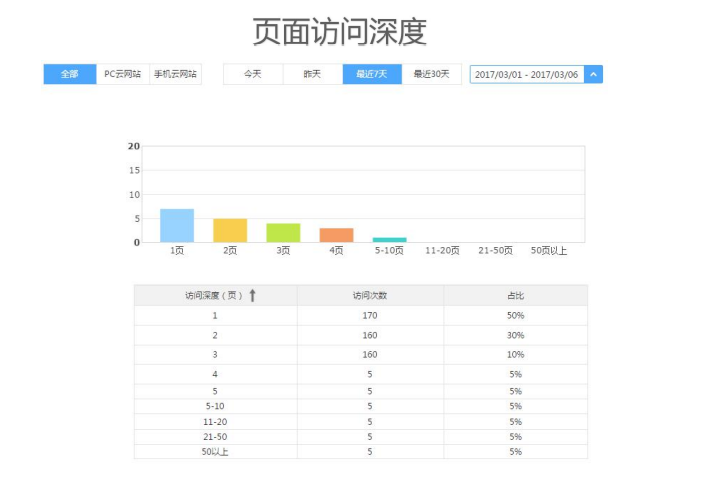The image size is (714, 479).
Task: Open the date range dropdown arrow
Action: (593, 74)
